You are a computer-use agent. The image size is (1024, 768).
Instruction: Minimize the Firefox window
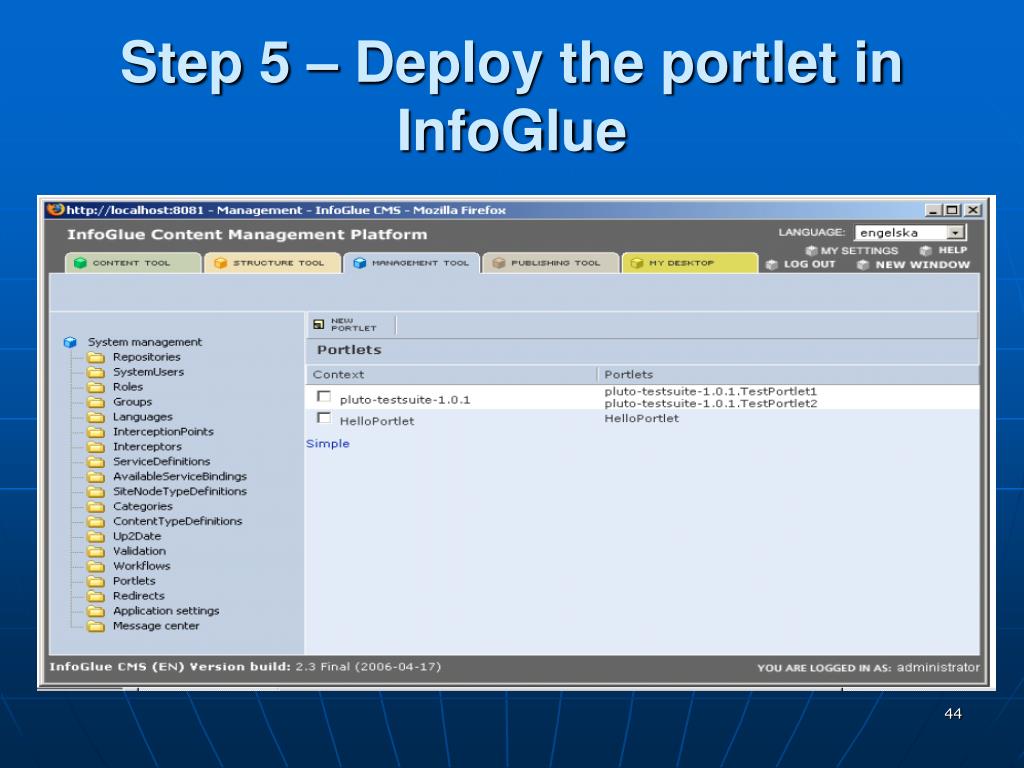tap(933, 210)
